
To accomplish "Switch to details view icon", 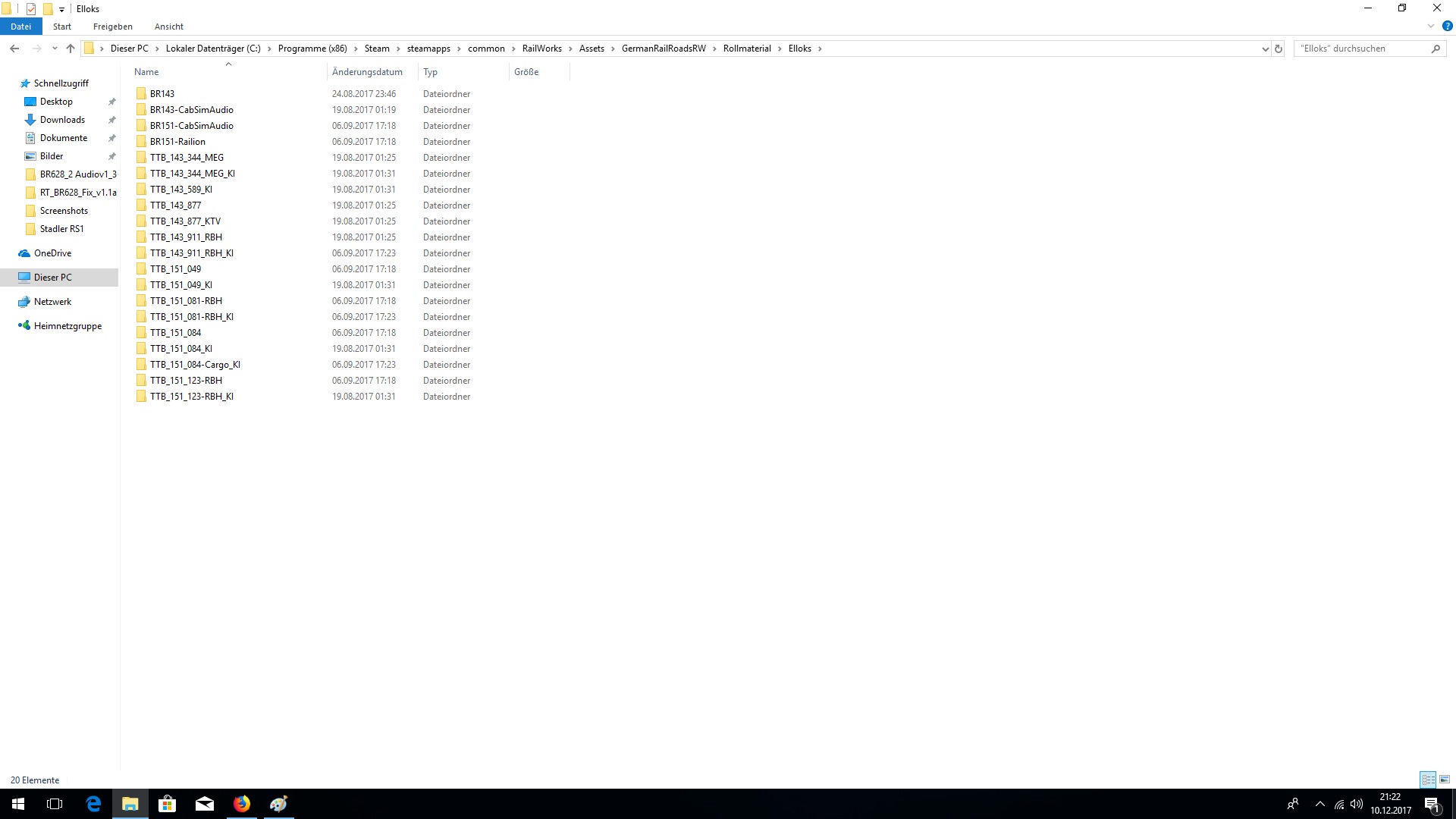I will click(x=1428, y=780).
